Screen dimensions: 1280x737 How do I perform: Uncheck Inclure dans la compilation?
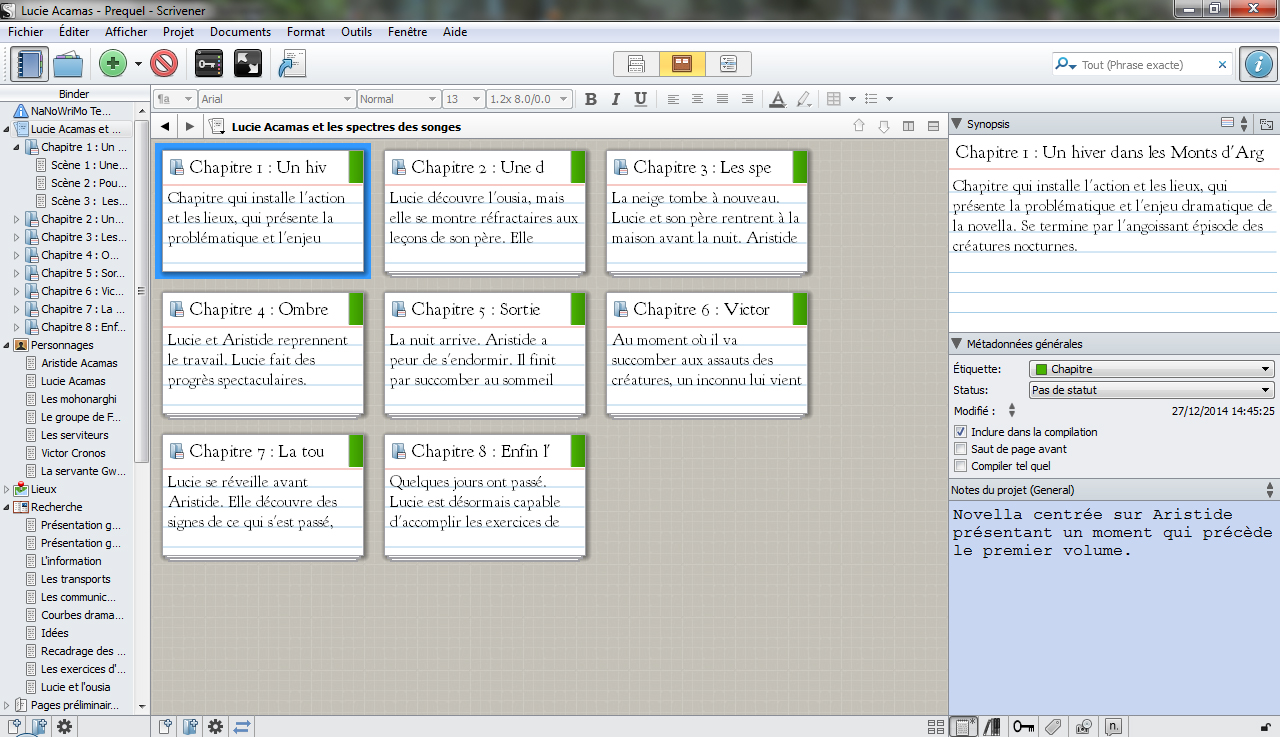[961, 432]
